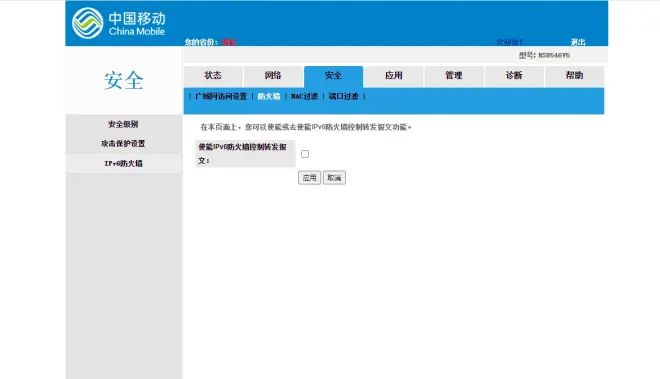This screenshot has height=379, width=660.
Task: Click the device model text in header
Action: pyautogui.click(x=544, y=55)
